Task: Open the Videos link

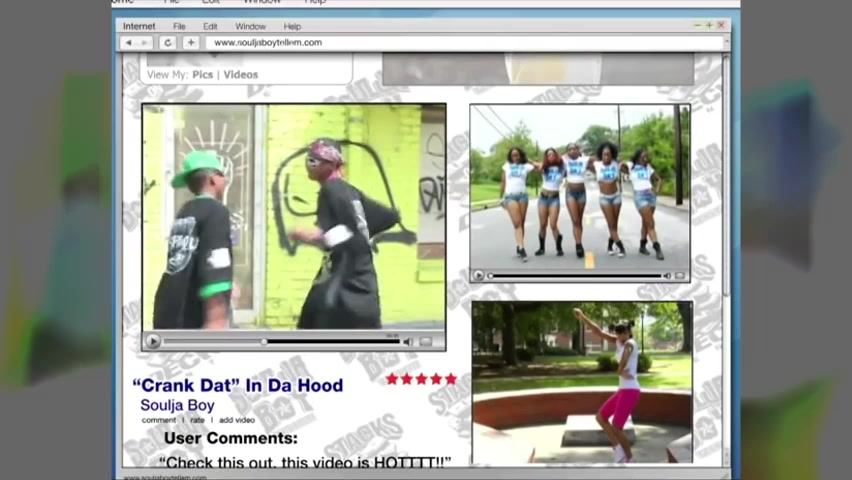Action: coord(241,74)
